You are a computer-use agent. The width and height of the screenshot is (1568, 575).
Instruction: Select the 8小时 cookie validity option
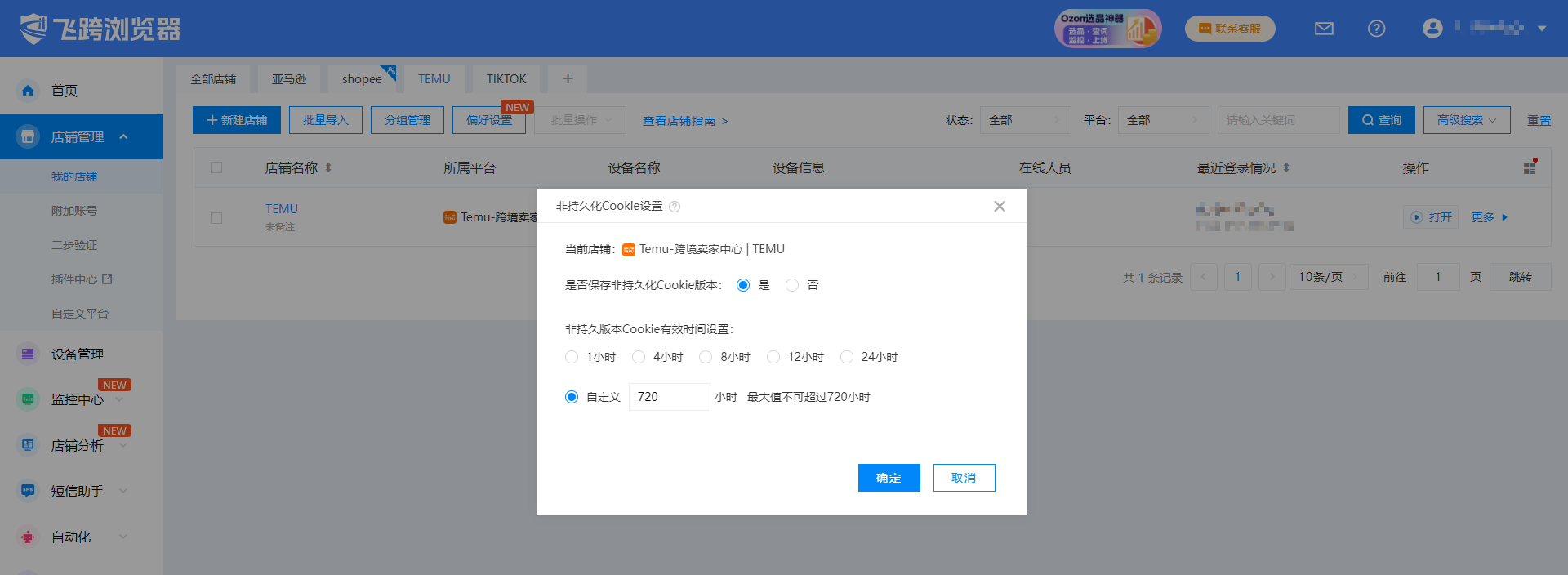(x=706, y=357)
